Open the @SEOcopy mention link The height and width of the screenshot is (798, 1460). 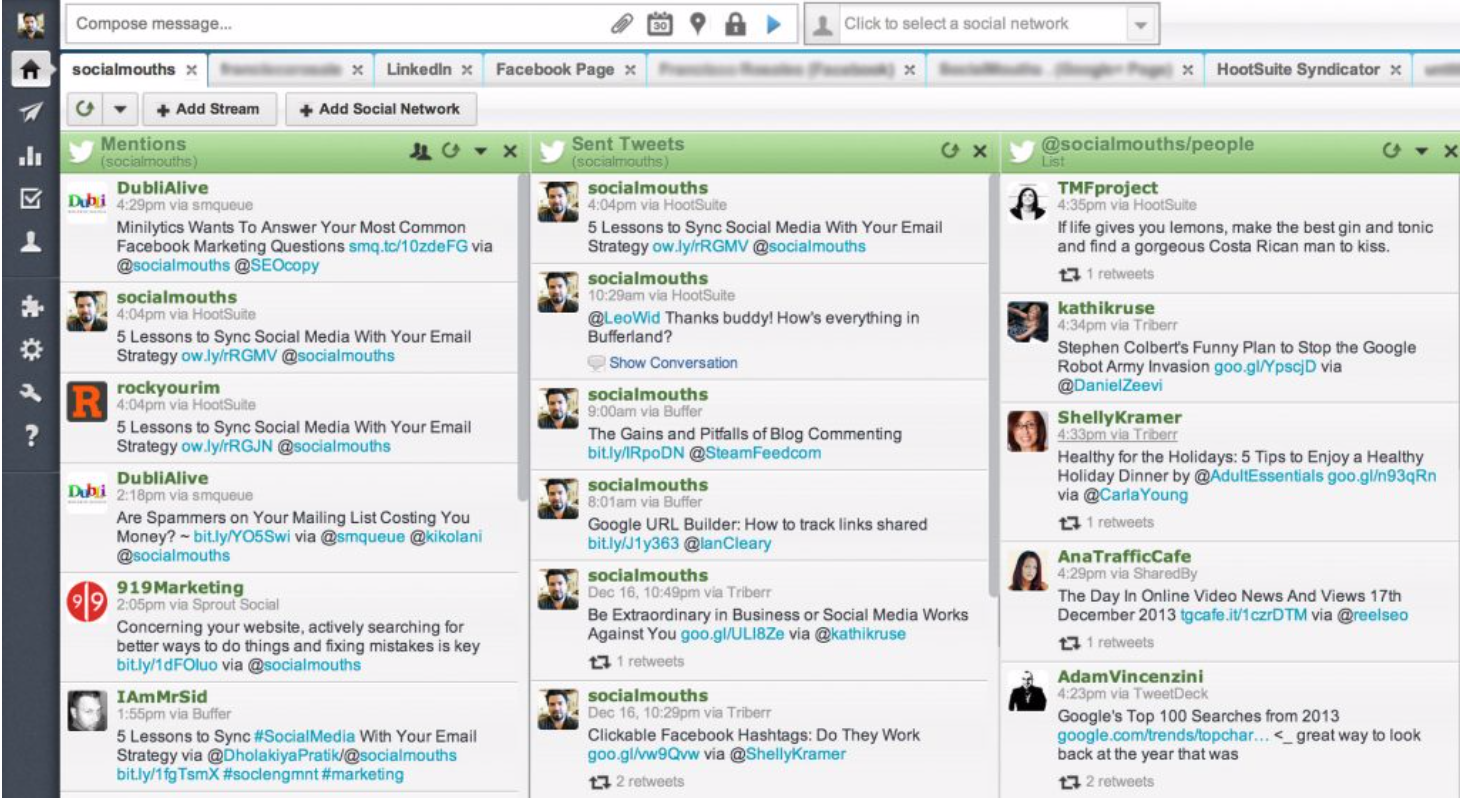point(281,265)
